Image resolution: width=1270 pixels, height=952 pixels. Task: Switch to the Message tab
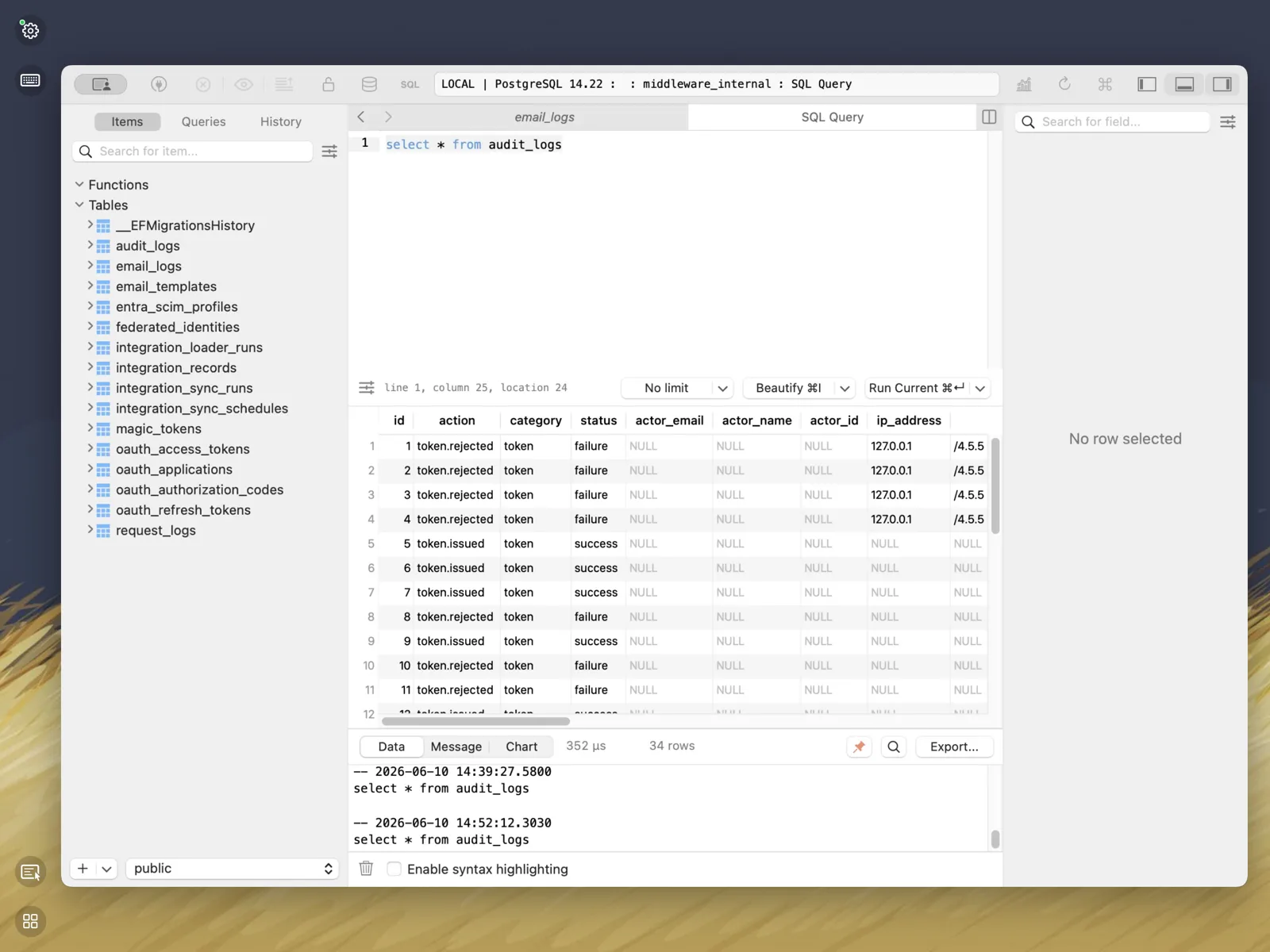tap(456, 747)
